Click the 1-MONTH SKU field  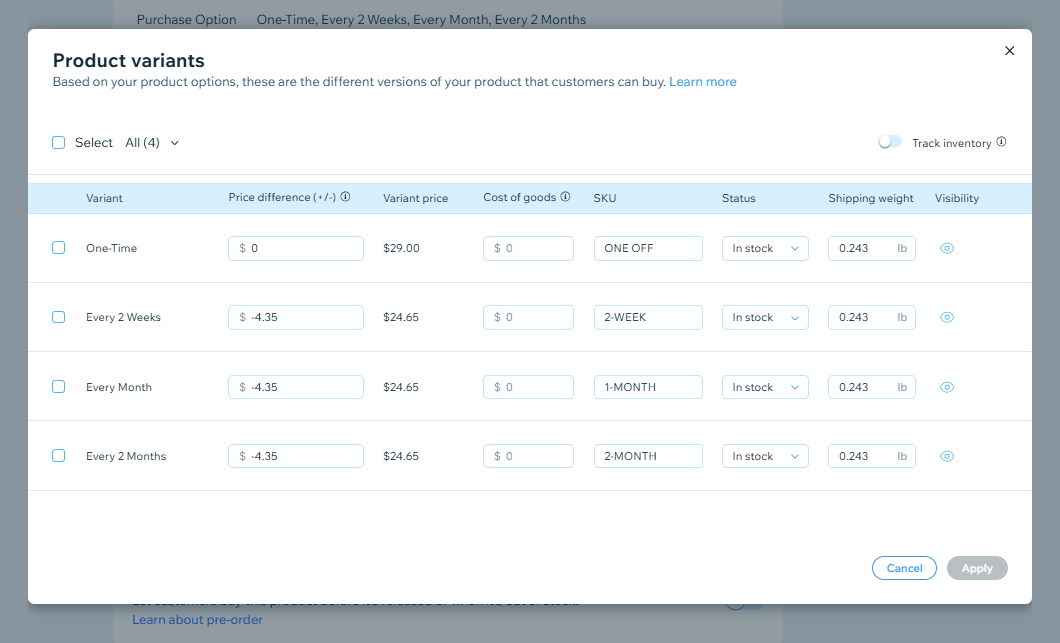[648, 387]
